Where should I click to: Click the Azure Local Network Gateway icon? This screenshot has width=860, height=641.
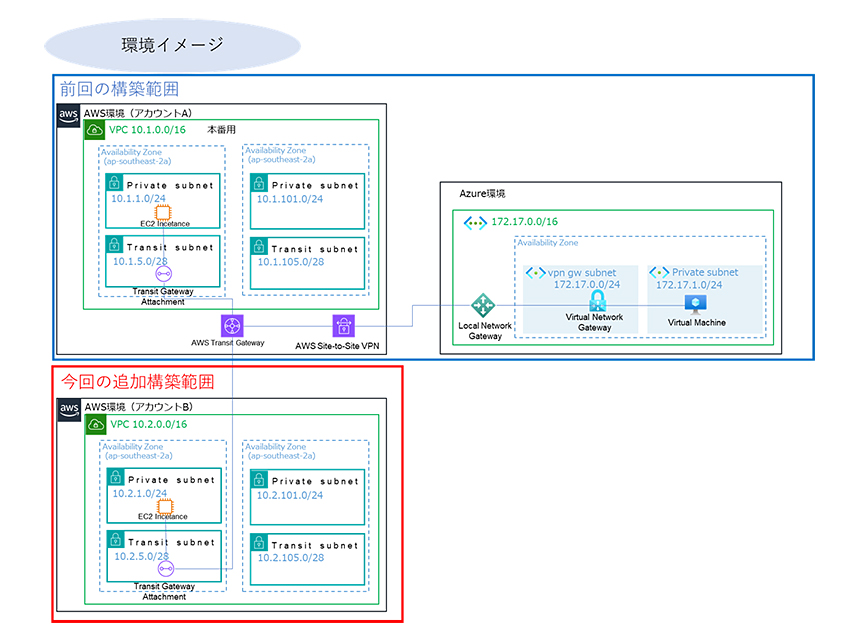coord(483,305)
